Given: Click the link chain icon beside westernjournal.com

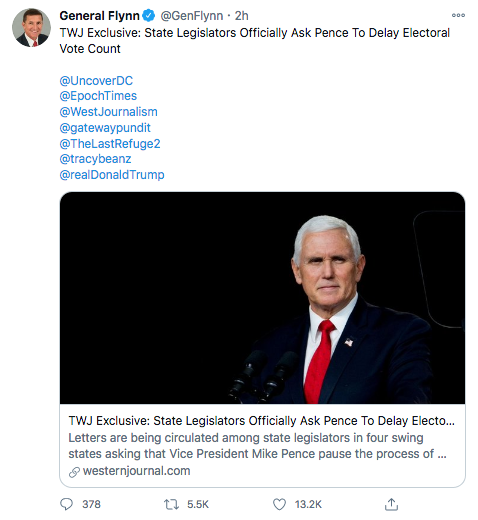Looking at the screenshot, I should [74, 472].
